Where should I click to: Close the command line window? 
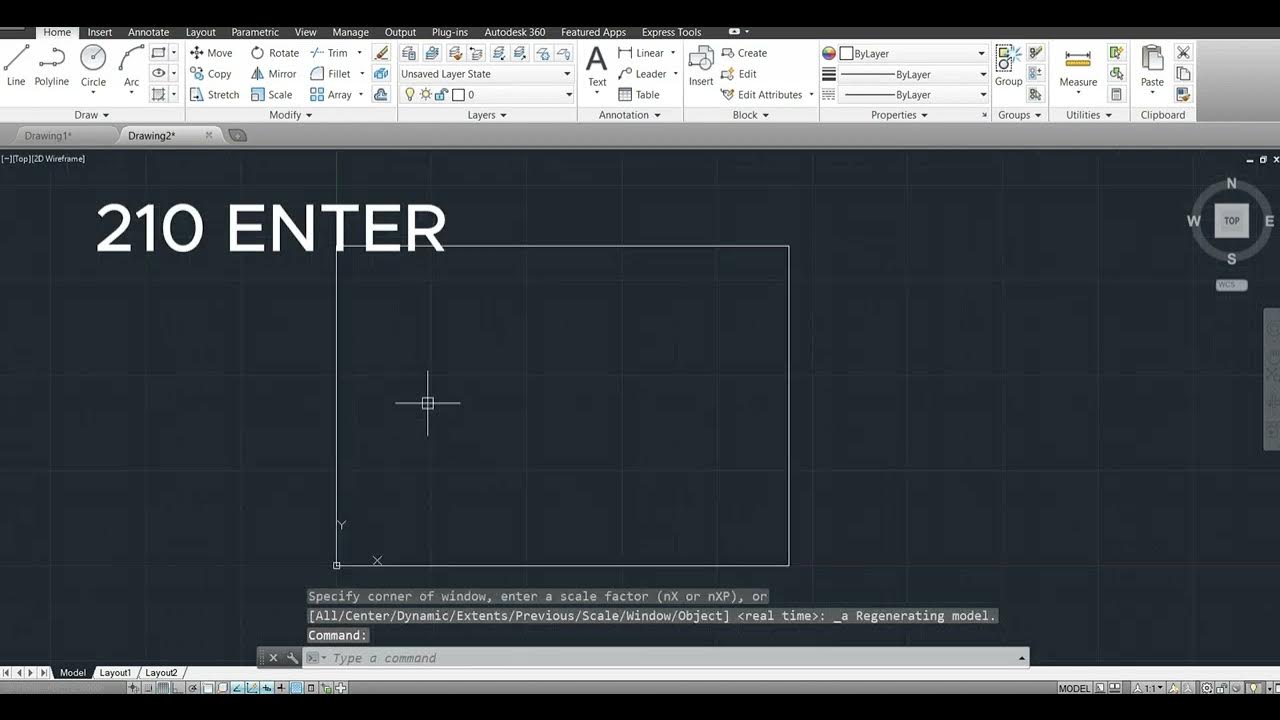273,658
